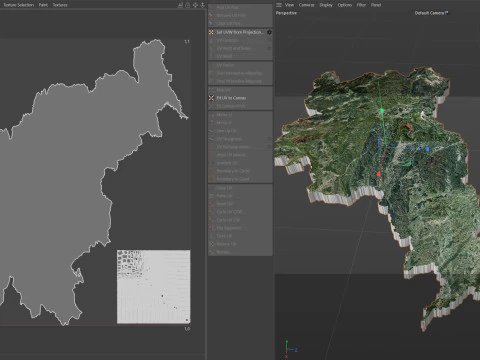480x360 pixels.
Task: Open the viewport Filter menu
Action: (x=361, y=5)
